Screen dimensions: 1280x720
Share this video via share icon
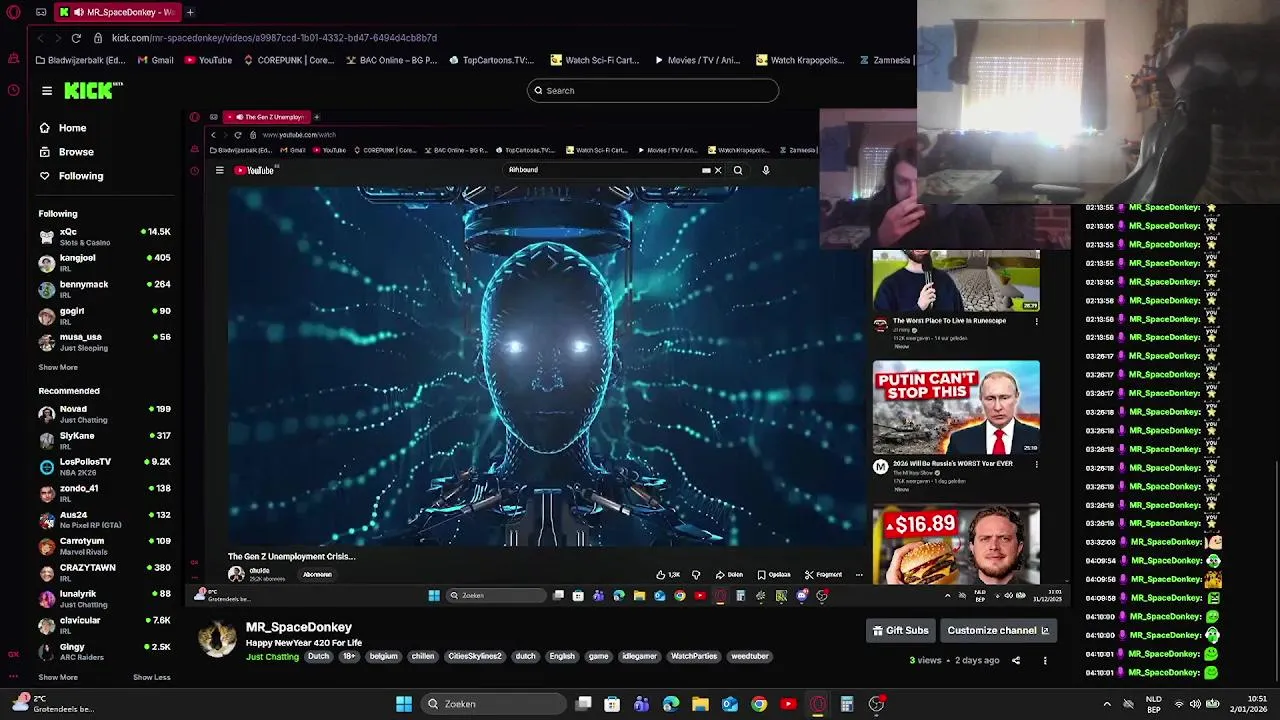coord(1016,661)
